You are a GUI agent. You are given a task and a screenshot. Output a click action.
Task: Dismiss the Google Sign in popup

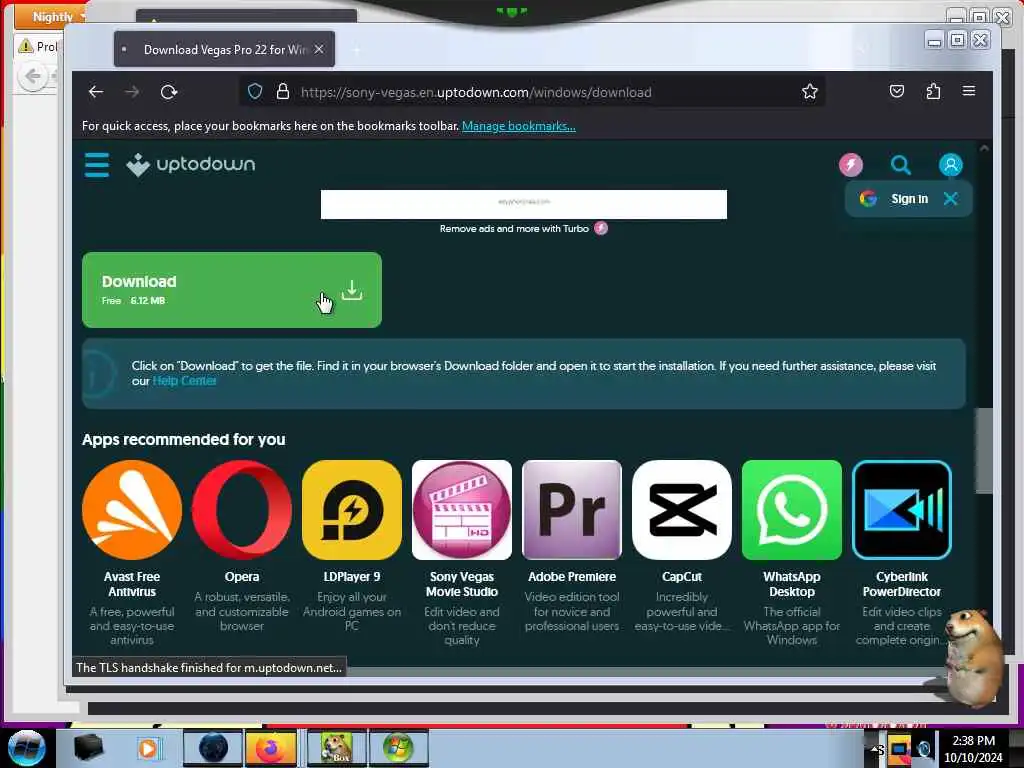coord(950,199)
